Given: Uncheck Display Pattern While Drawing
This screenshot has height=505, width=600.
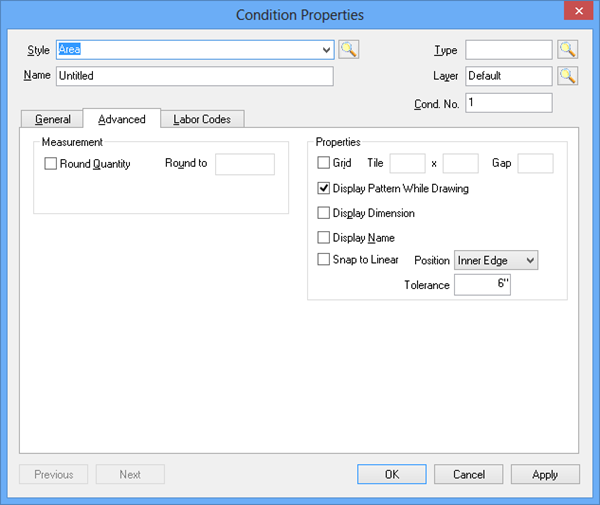Looking at the screenshot, I should click(323, 188).
